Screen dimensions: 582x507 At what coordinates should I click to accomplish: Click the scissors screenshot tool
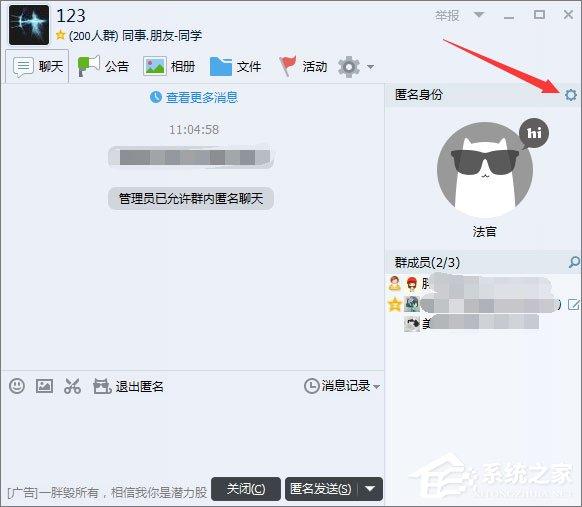[72, 386]
